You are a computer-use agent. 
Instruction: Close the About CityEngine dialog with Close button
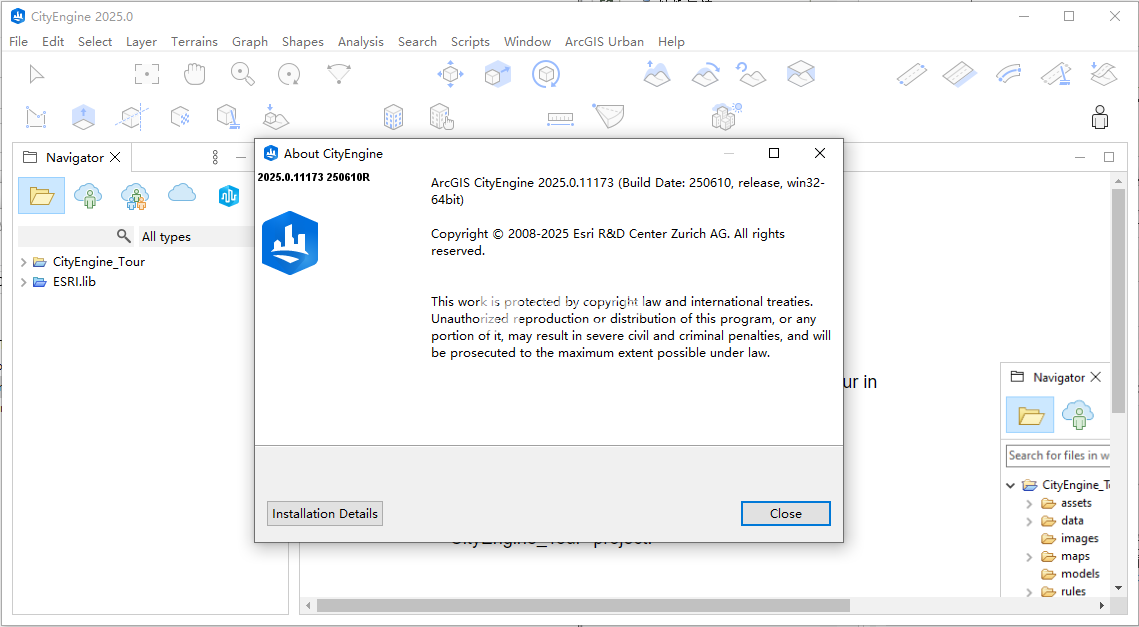coord(785,514)
